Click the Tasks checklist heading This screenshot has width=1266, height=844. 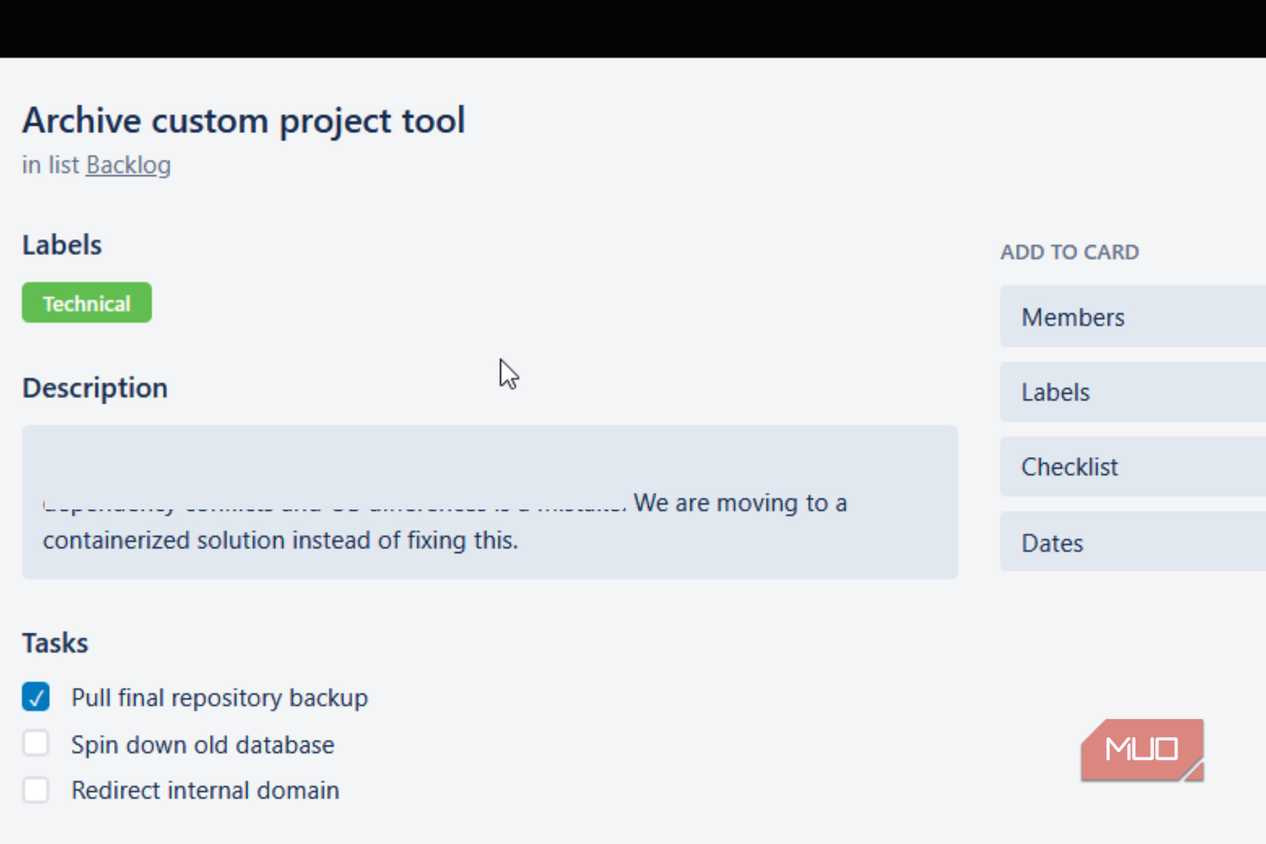(x=55, y=643)
